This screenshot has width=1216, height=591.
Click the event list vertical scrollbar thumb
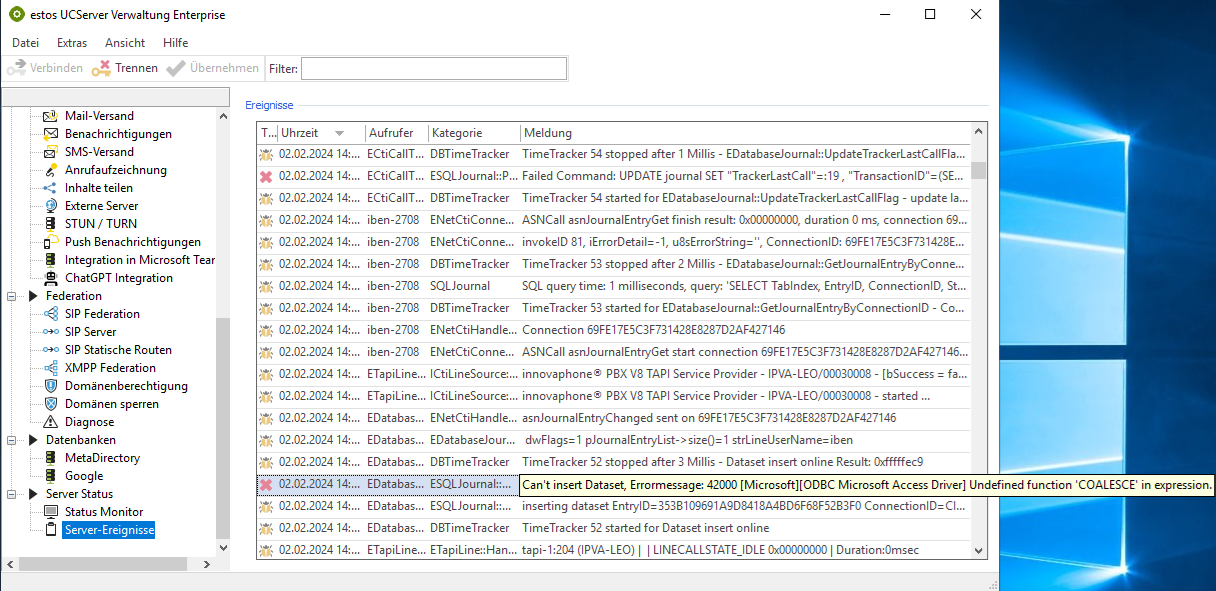978,170
